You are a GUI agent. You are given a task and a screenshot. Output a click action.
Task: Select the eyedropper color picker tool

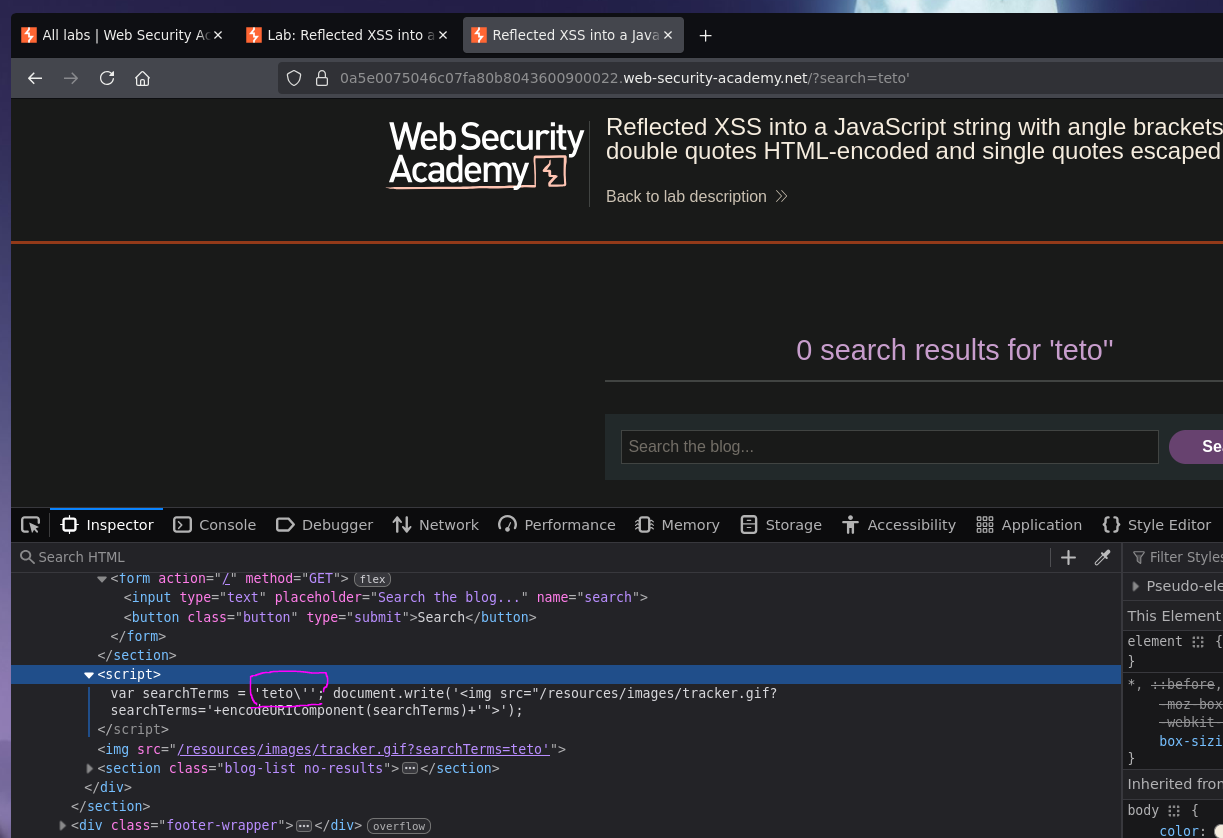(x=1102, y=557)
